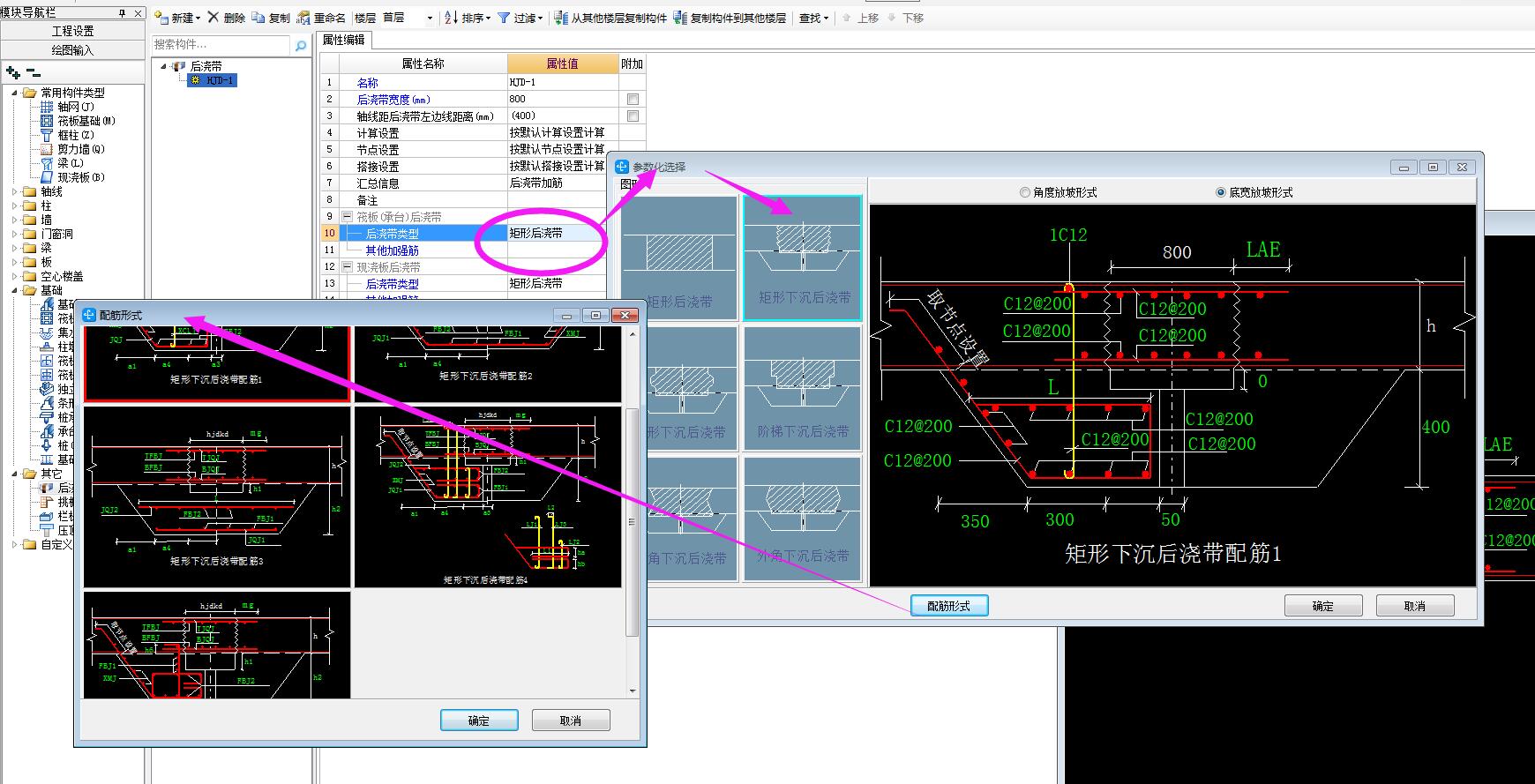
Task: Click the expand-all plus icon in navigation bar
Action: point(12,72)
